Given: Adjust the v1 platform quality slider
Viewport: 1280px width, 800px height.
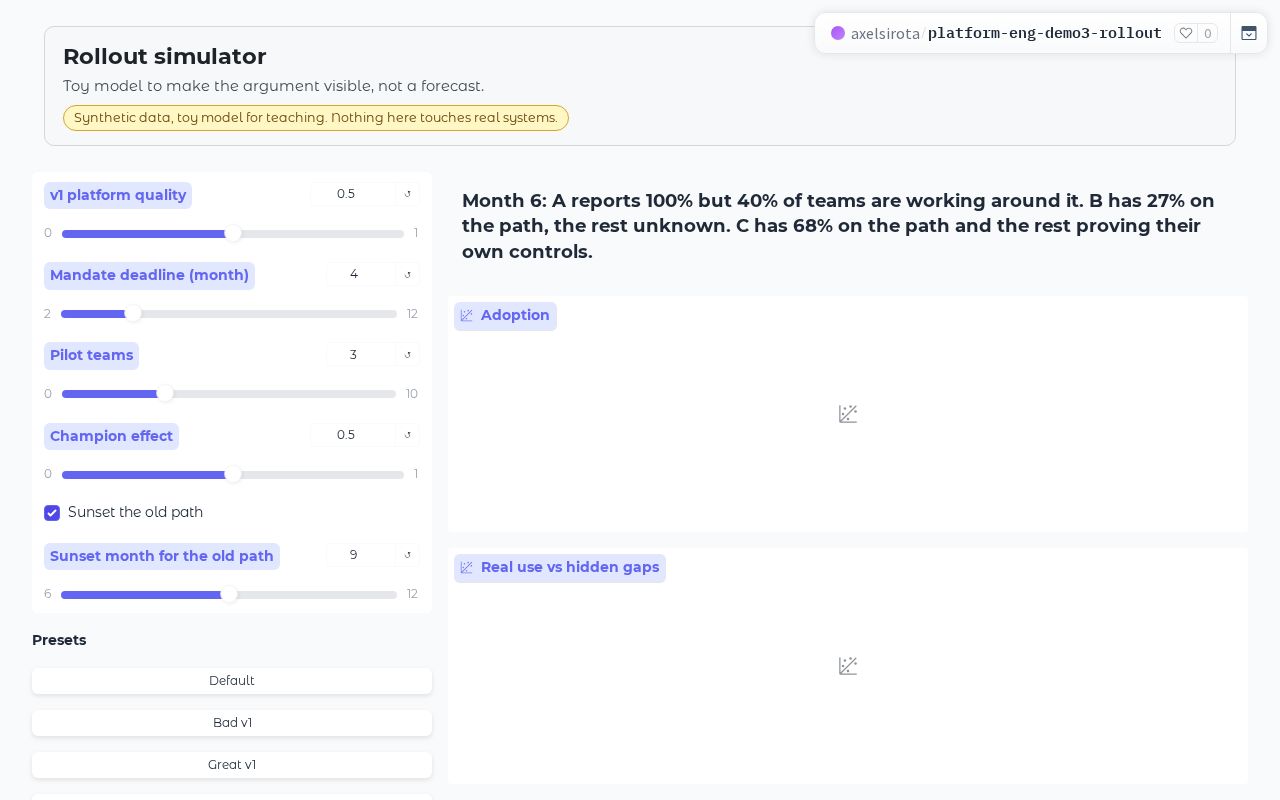Looking at the screenshot, I should pos(233,234).
